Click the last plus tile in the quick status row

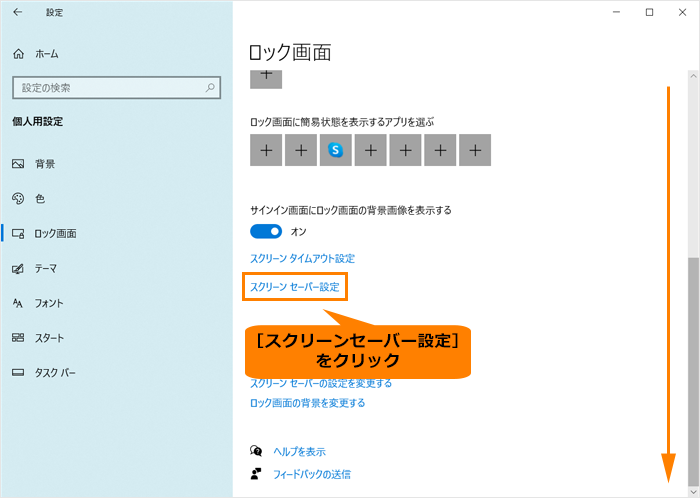(475, 150)
